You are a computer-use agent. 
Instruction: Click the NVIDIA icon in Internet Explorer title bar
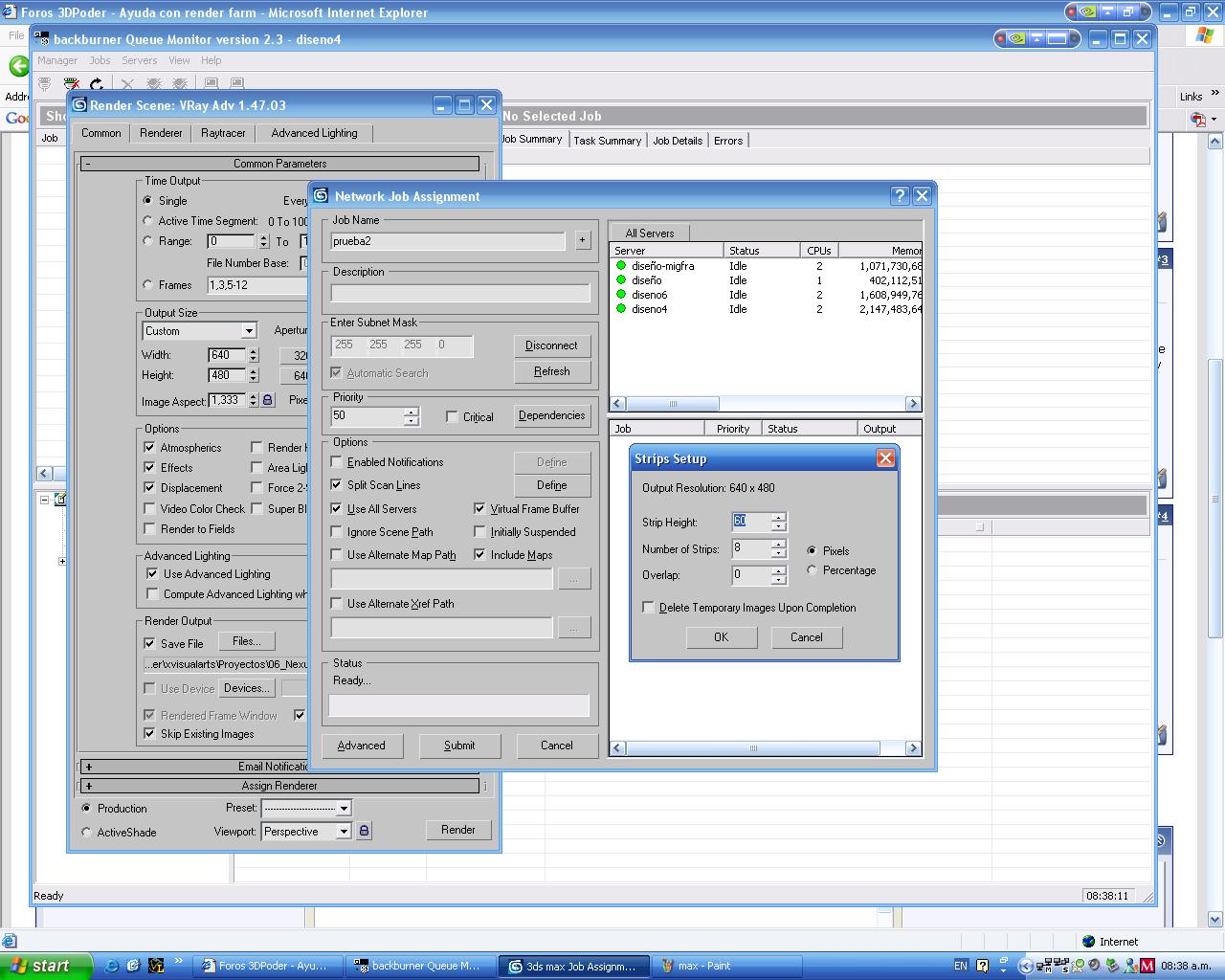tap(1088, 12)
